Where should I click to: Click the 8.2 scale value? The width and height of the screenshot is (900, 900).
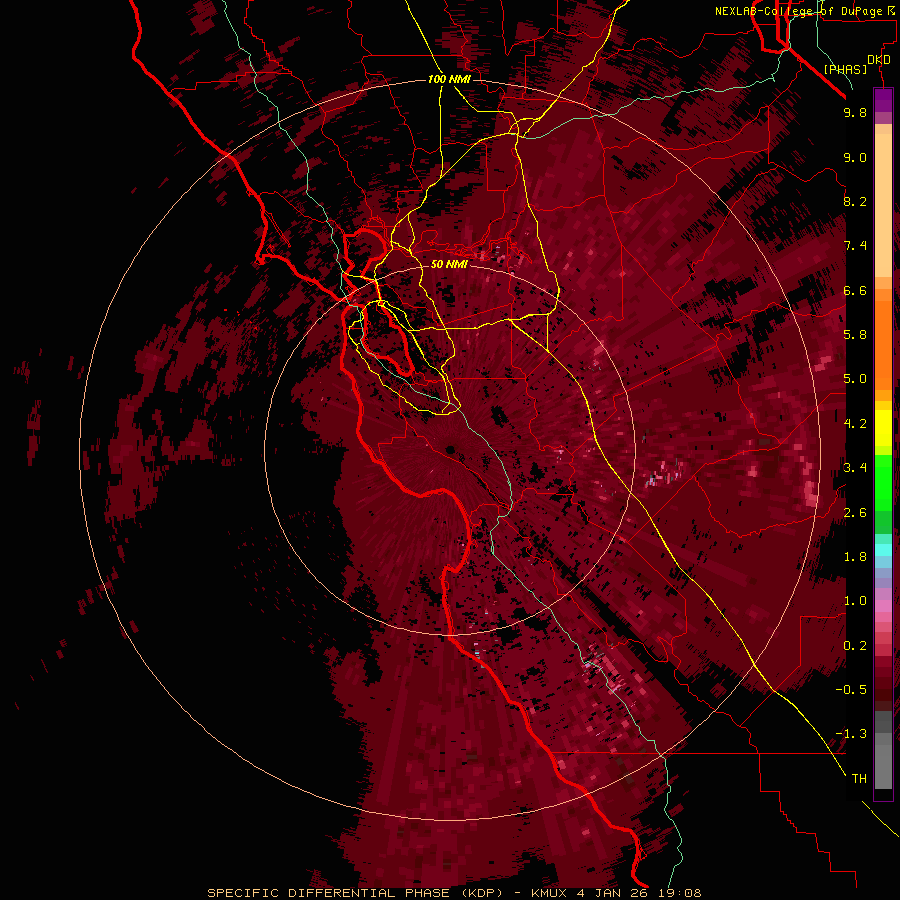coord(855,201)
